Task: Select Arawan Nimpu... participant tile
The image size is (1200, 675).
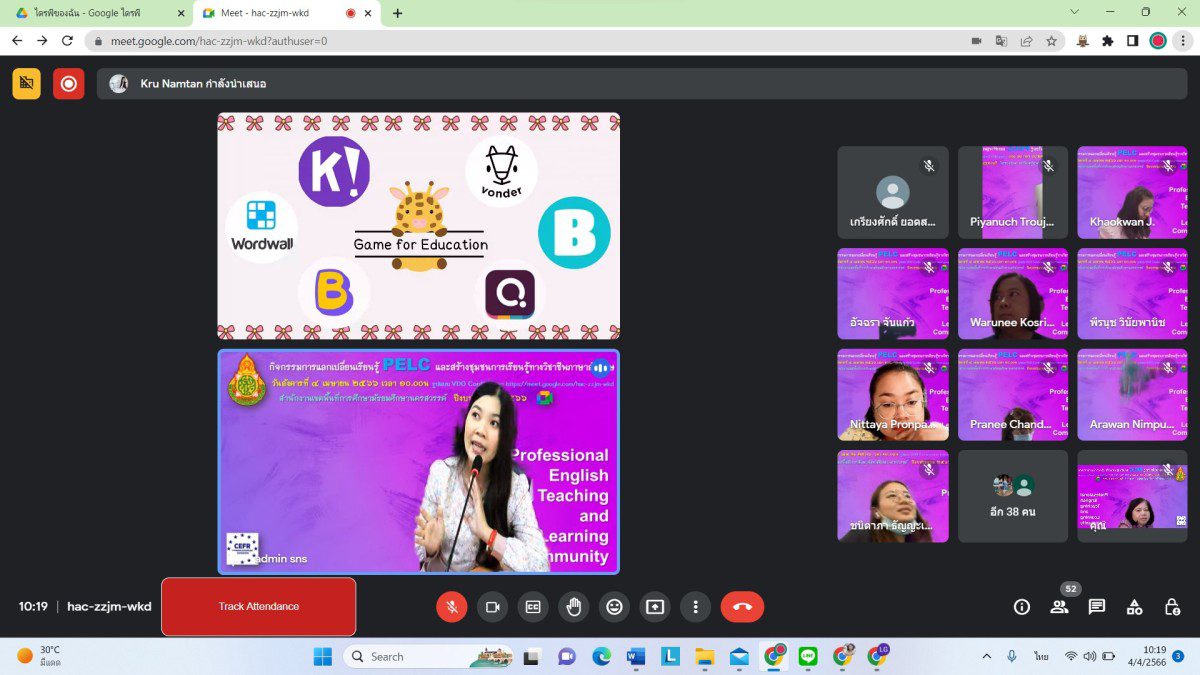Action: point(1132,395)
